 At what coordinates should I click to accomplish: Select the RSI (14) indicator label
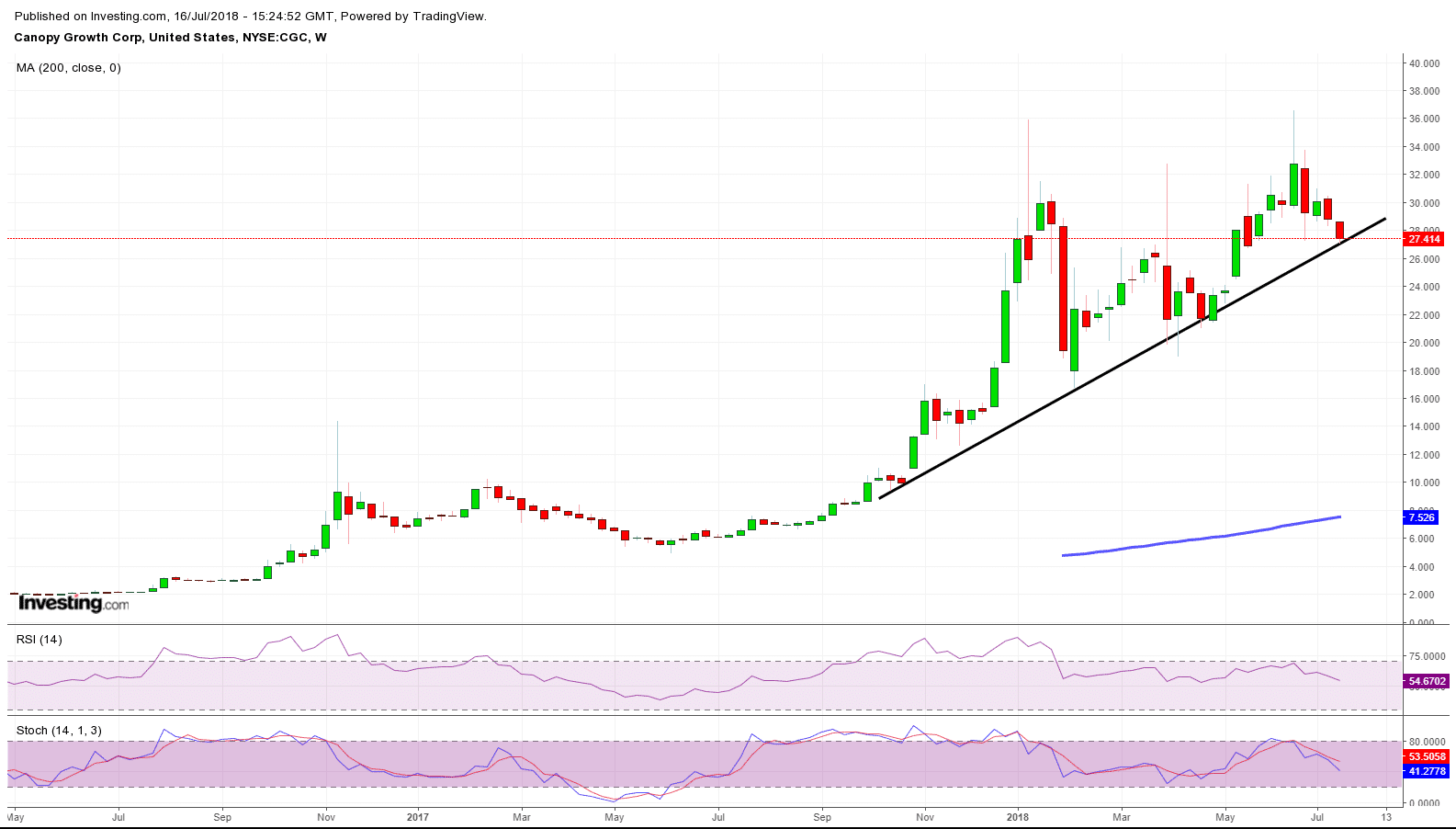point(40,640)
